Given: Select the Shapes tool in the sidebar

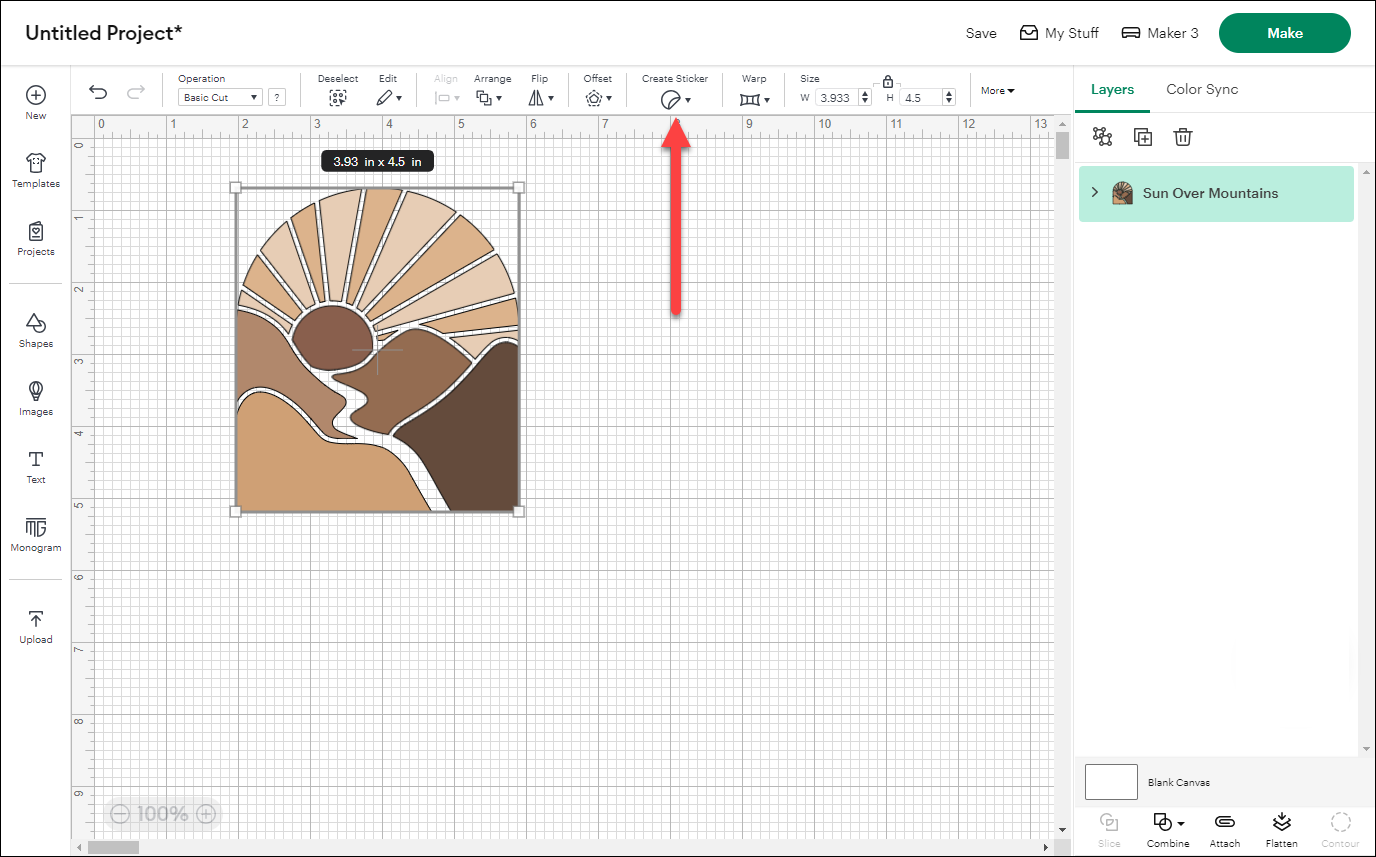Looking at the screenshot, I should tap(35, 328).
